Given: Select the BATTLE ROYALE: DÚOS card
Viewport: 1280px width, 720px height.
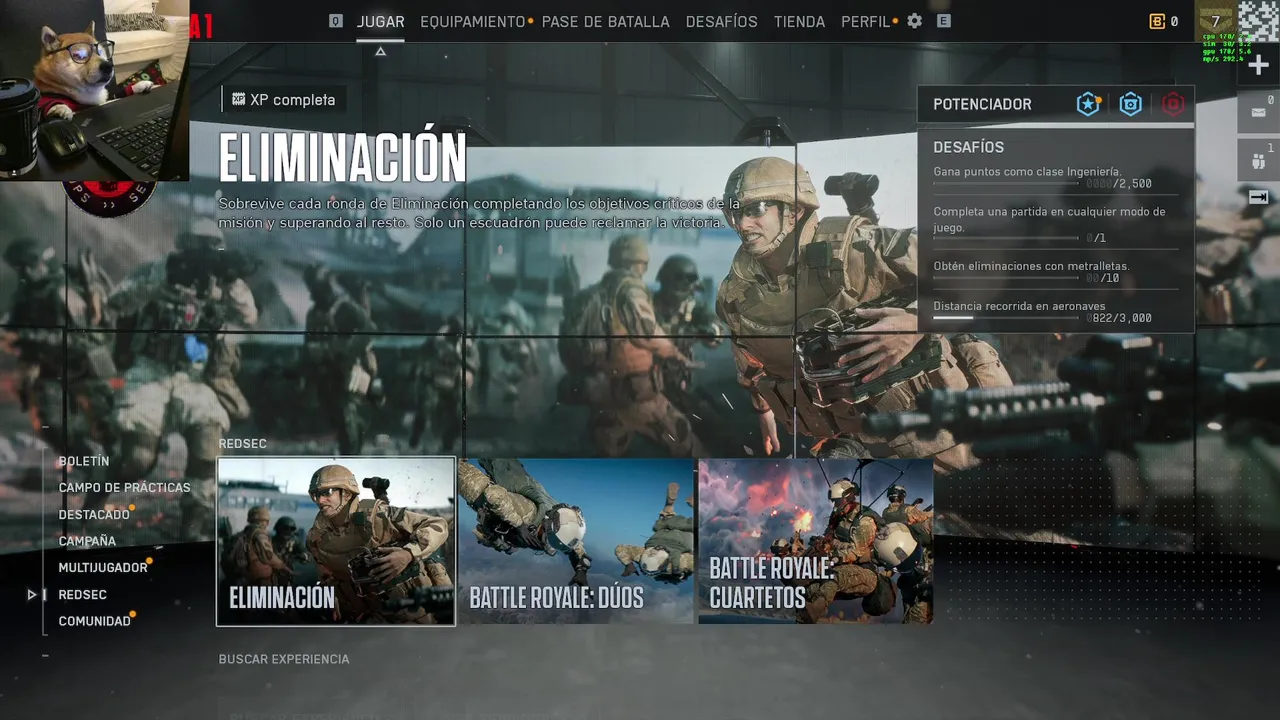Looking at the screenshot, I should [x=576, y=541].
